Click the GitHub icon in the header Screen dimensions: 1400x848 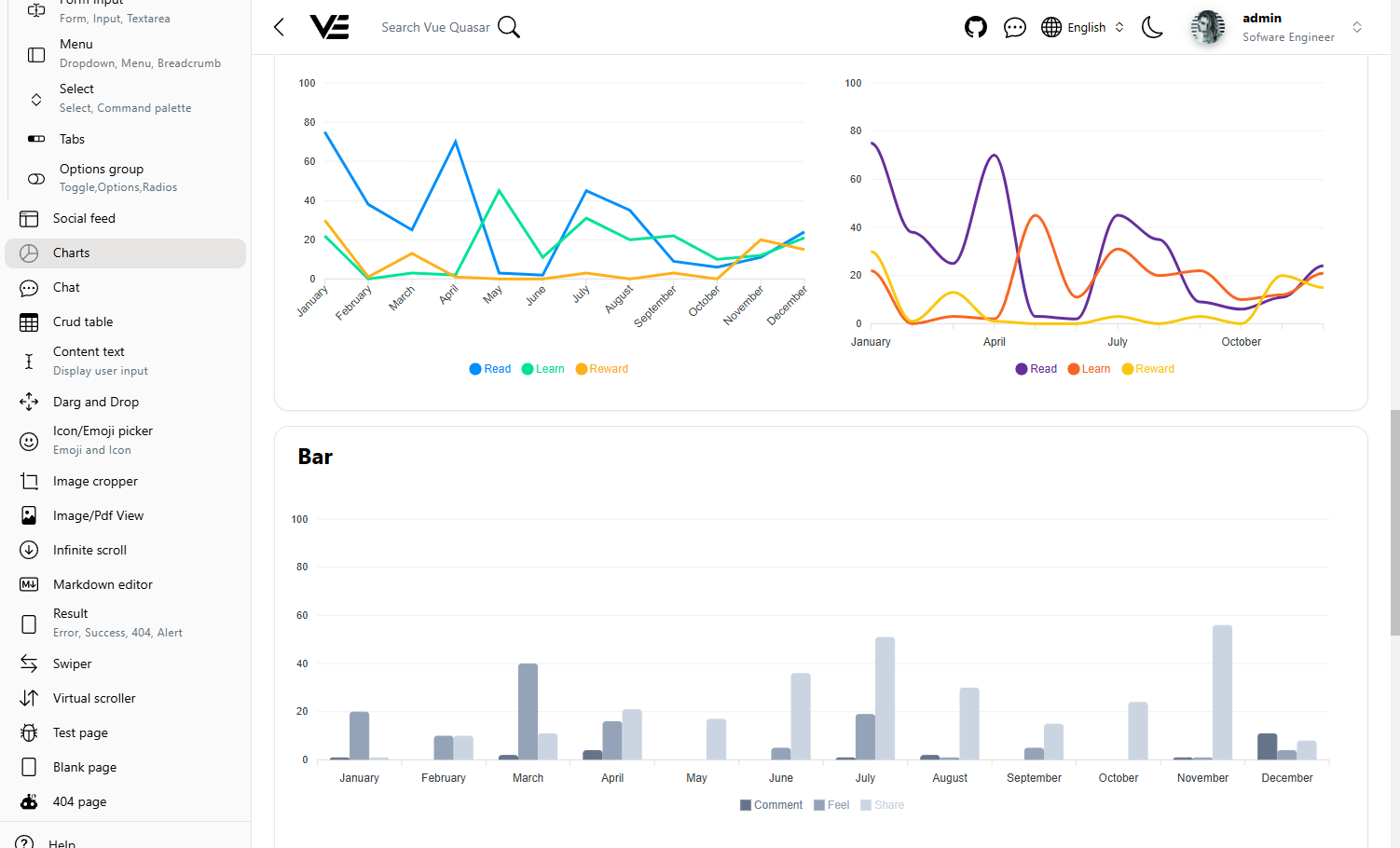tap(976, 27)
